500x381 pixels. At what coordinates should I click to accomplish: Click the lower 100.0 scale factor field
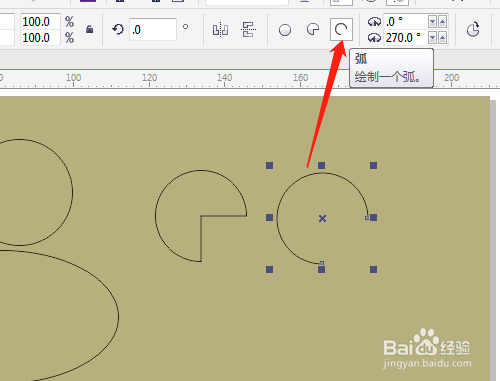40,37
